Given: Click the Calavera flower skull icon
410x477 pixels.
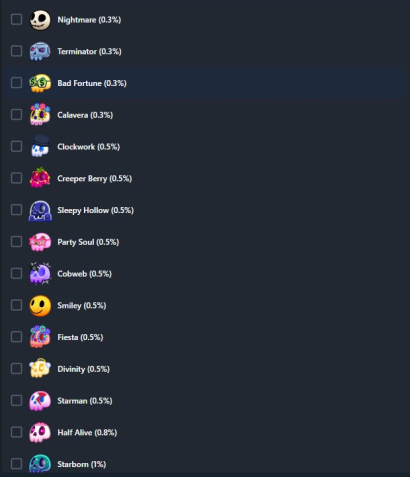Looking at the screenshot, I should pyautogui.click(x=40, y=115).
